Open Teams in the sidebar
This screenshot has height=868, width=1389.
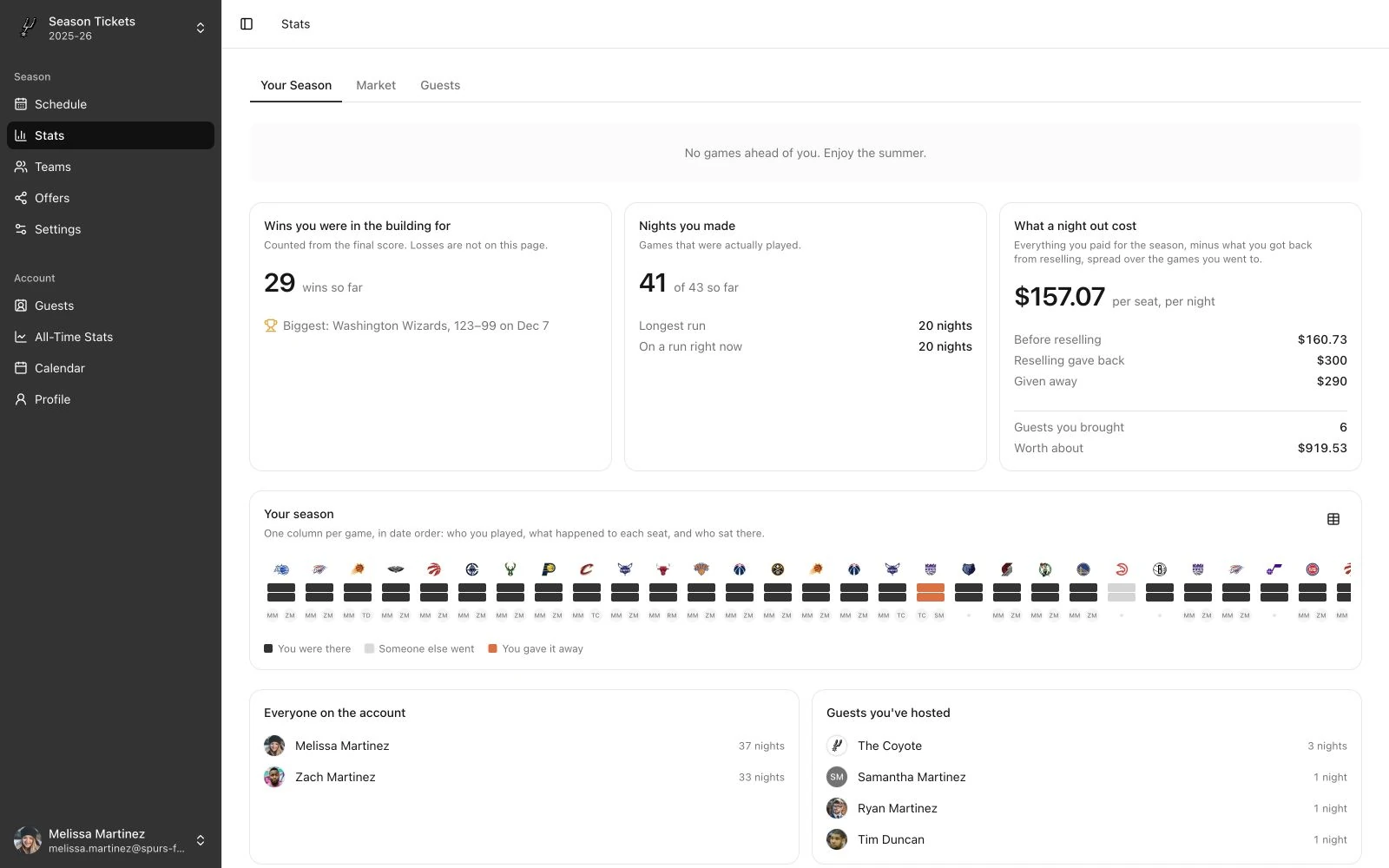pos(110,167)
